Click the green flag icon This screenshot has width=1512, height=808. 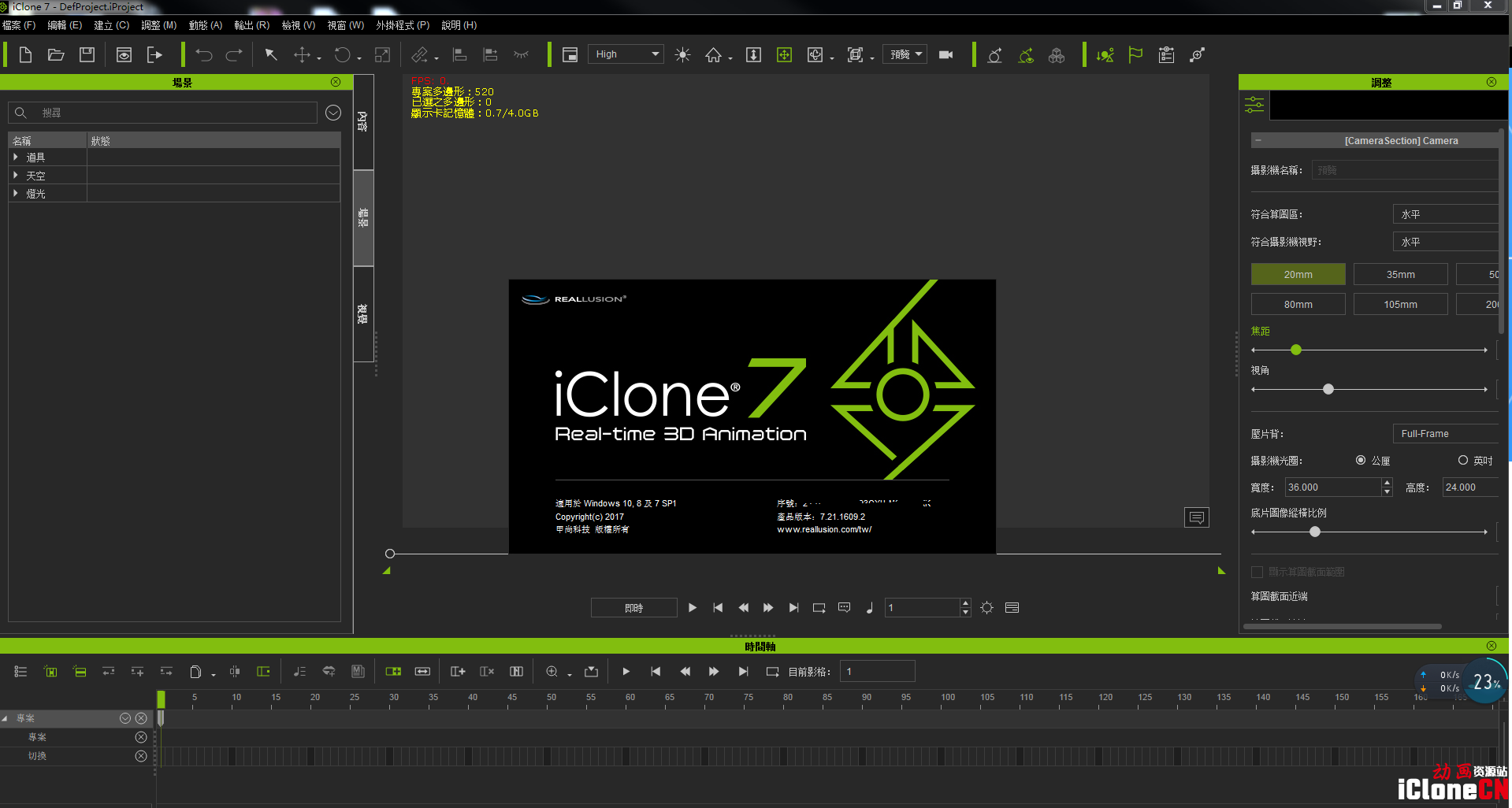tap(1135, 55)
